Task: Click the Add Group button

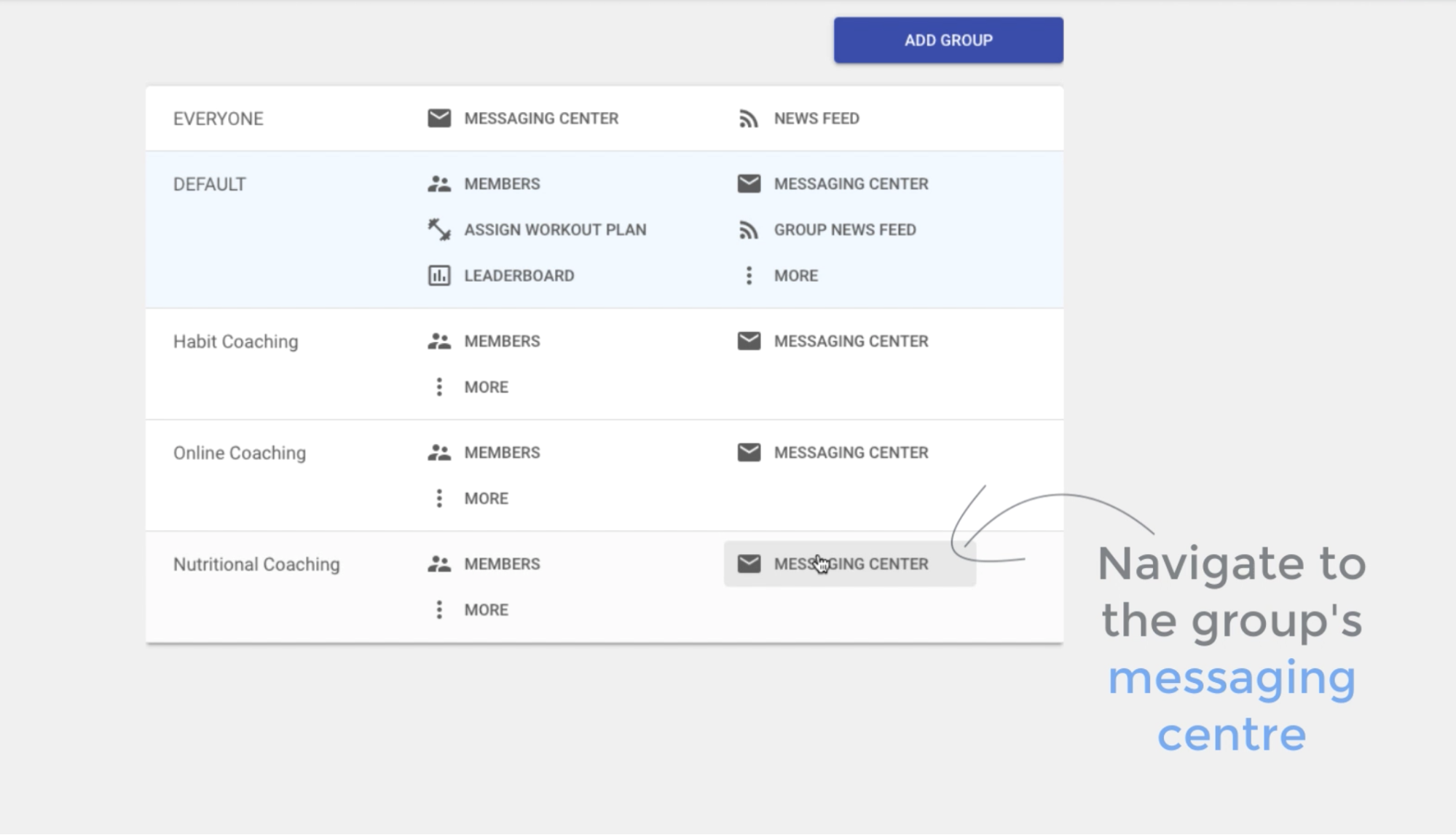Action: coord(948,40)
